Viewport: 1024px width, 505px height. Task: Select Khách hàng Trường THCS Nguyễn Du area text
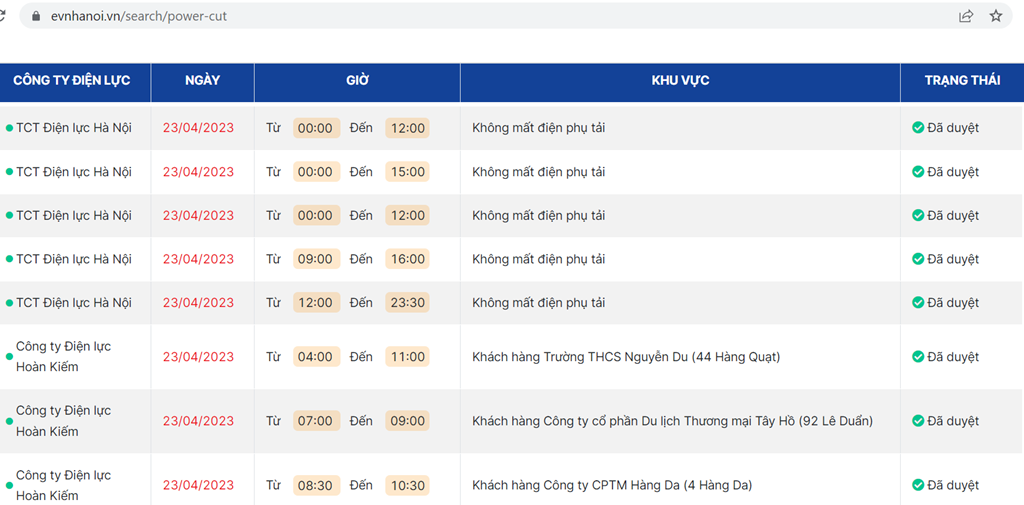626,357
